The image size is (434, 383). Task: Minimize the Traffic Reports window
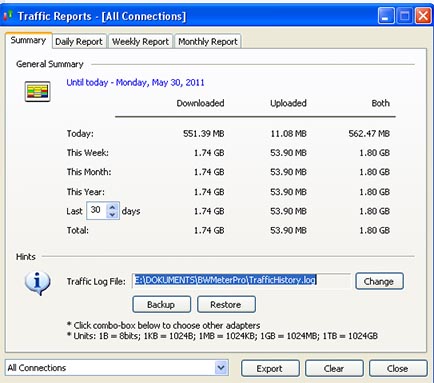[386, 16]
